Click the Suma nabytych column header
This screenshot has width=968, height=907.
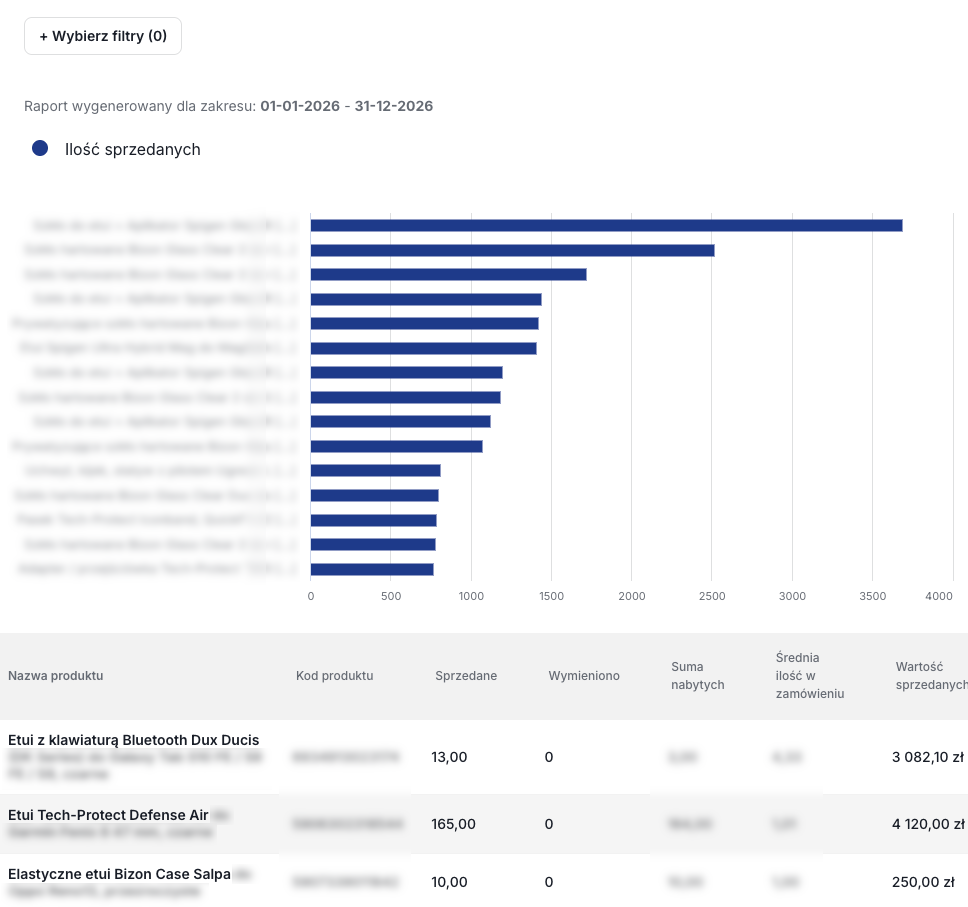click(698, 675)
